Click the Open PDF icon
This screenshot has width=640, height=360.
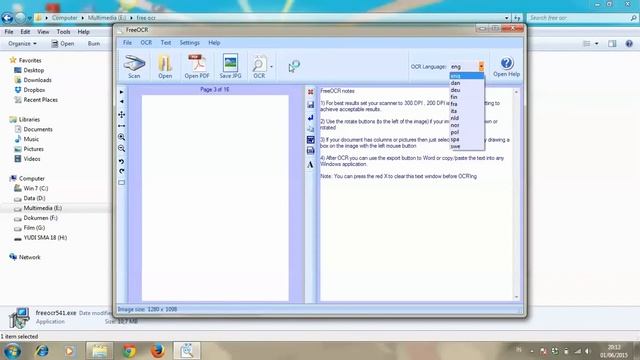click(x=197, y=67)
